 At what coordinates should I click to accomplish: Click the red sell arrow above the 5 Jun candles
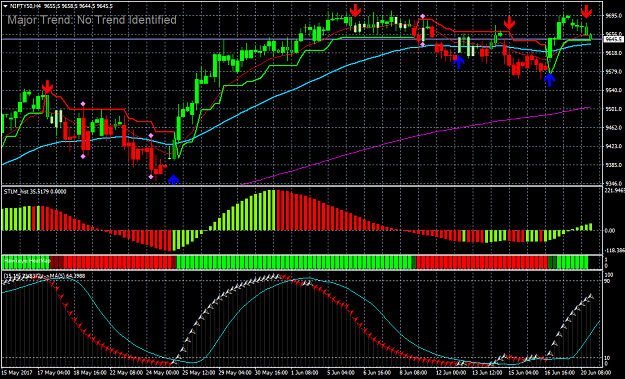pos(355,11)
